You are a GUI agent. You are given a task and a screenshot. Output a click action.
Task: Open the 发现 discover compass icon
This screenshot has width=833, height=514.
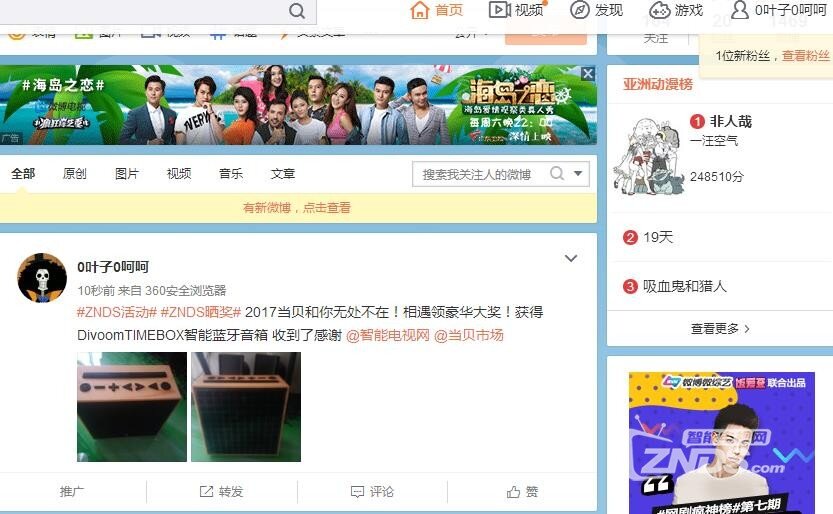point(580,10)
